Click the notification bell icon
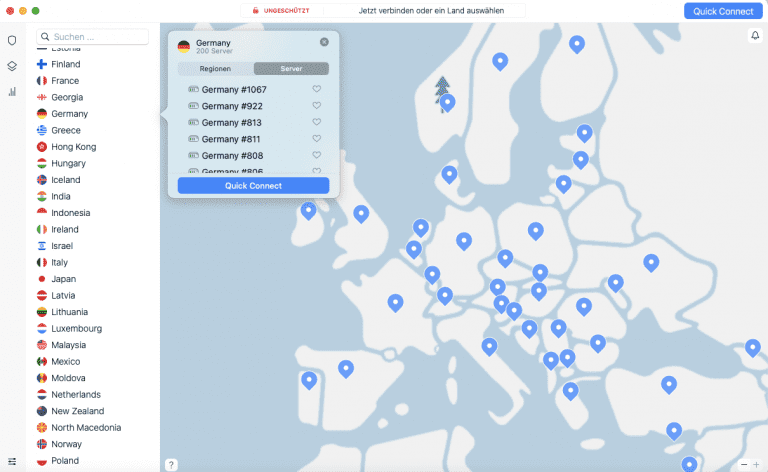The image size is (768, 472). tap(755, 36)
